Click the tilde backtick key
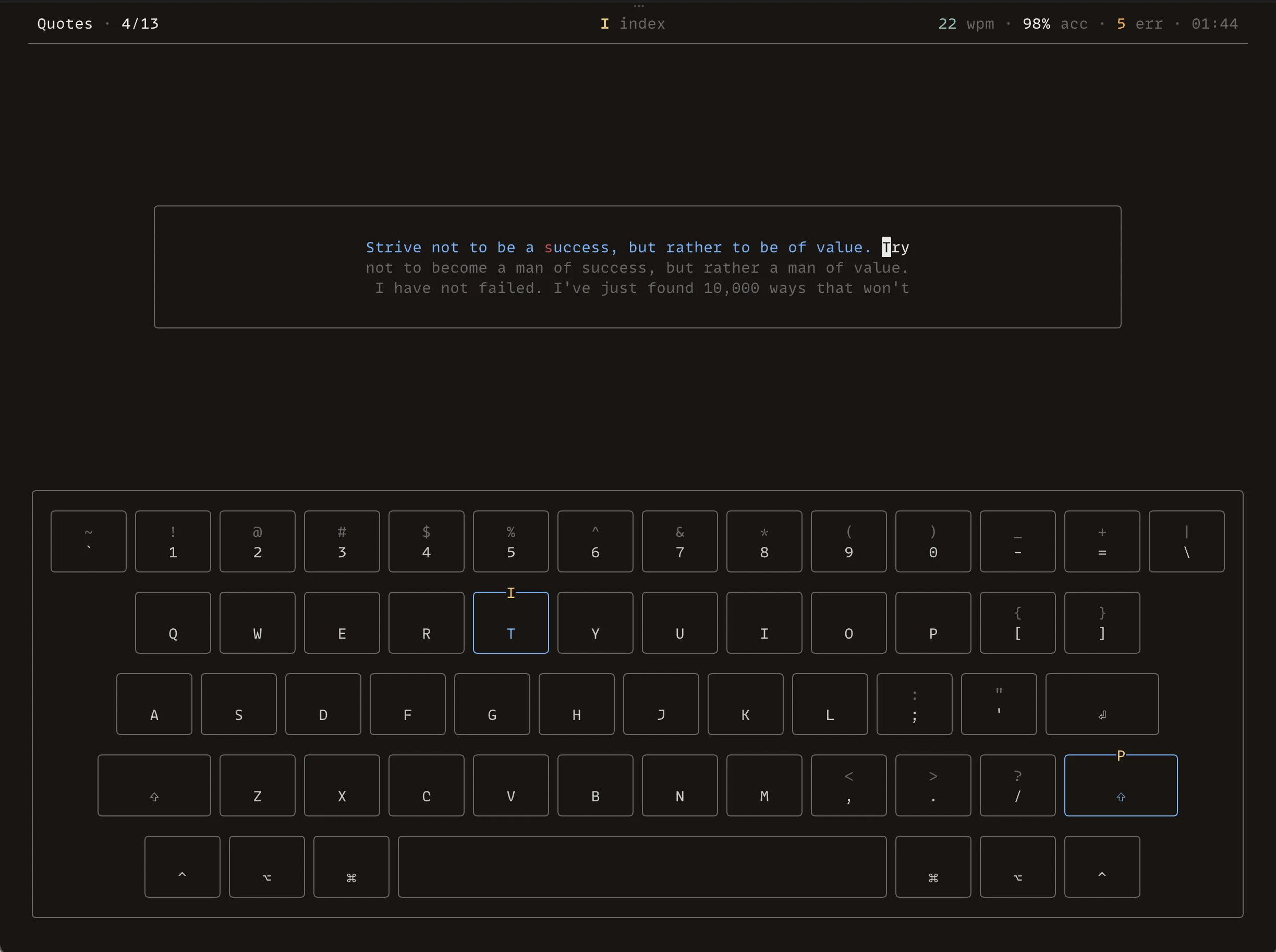 click(x=88, y=541)
